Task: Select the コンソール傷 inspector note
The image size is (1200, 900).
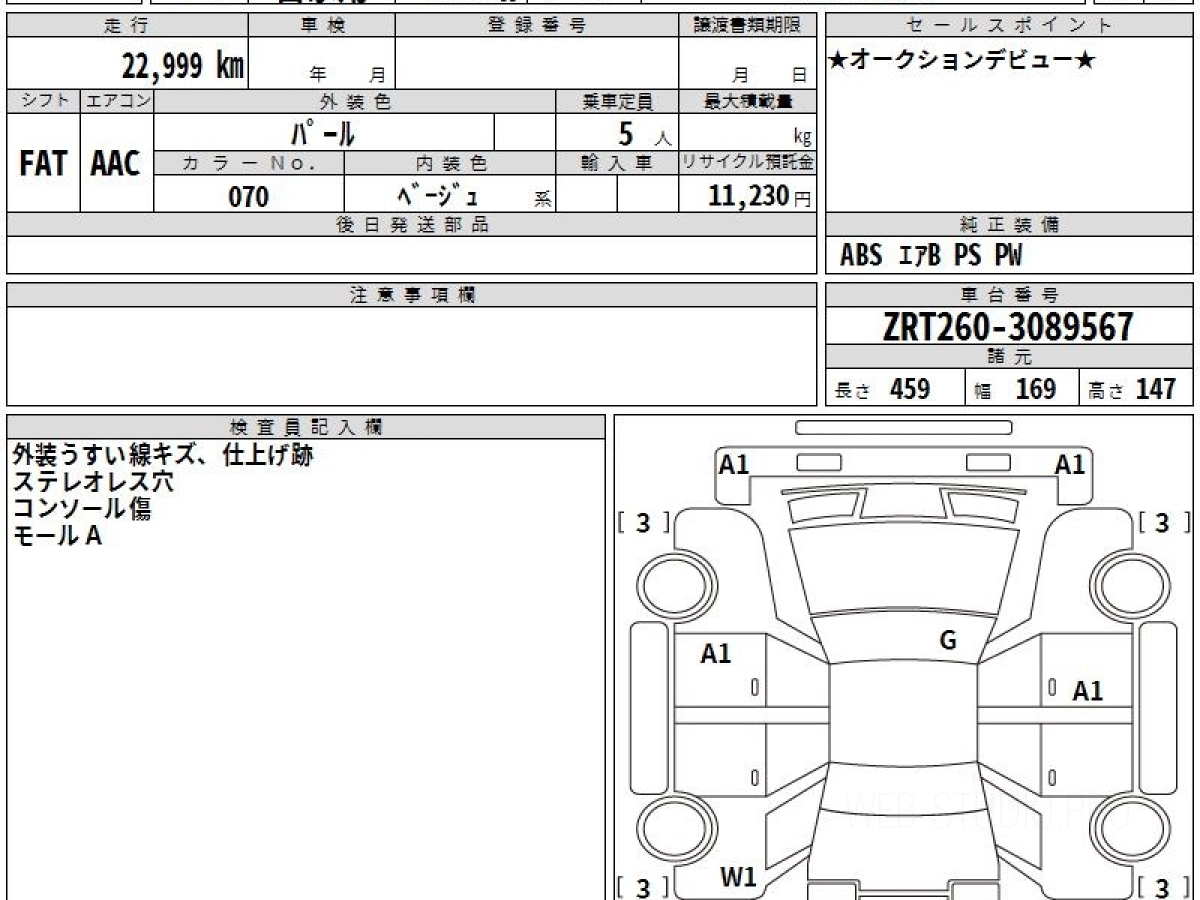Action: 82,508
